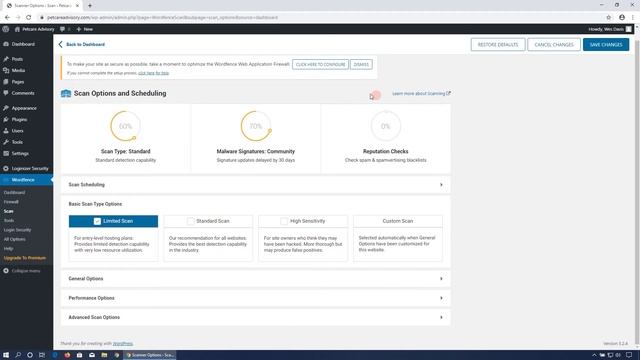Open Wordfence All Options submenu
The width and height of the screenshot is (640, 360).
15,240
